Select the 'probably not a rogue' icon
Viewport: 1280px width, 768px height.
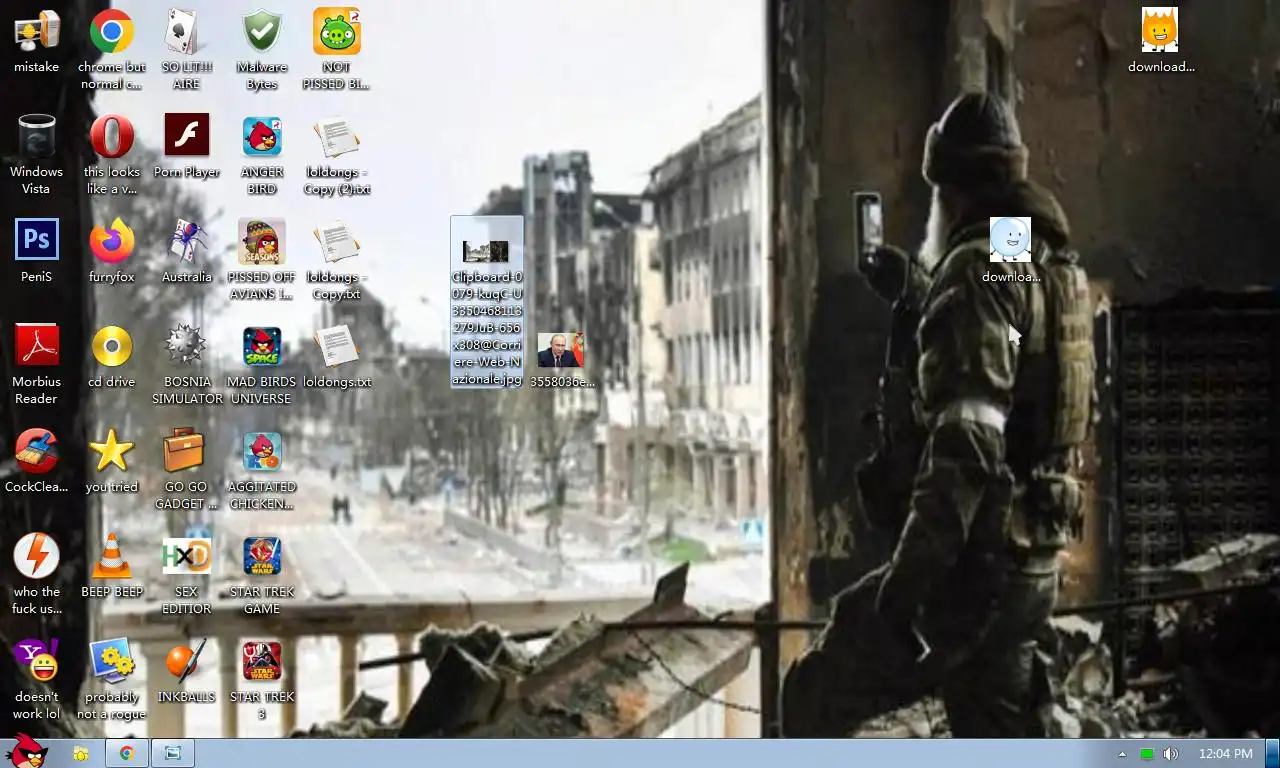click(112, 679)
